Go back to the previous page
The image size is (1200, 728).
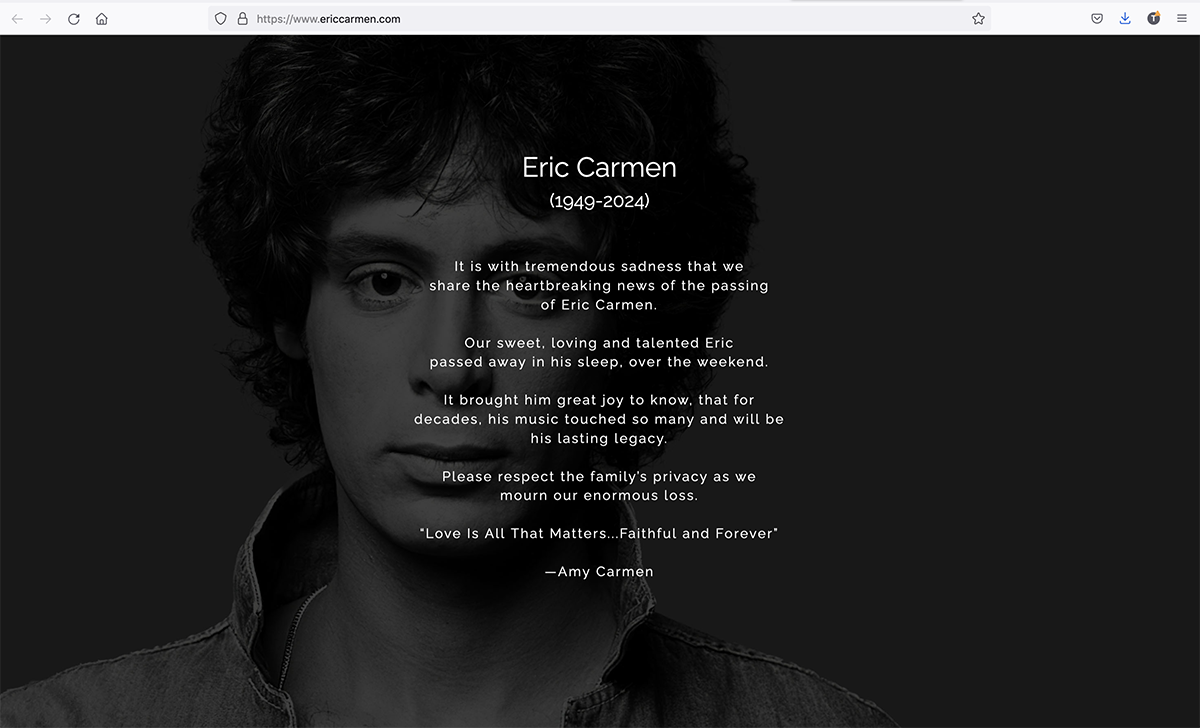pos(17,18)
